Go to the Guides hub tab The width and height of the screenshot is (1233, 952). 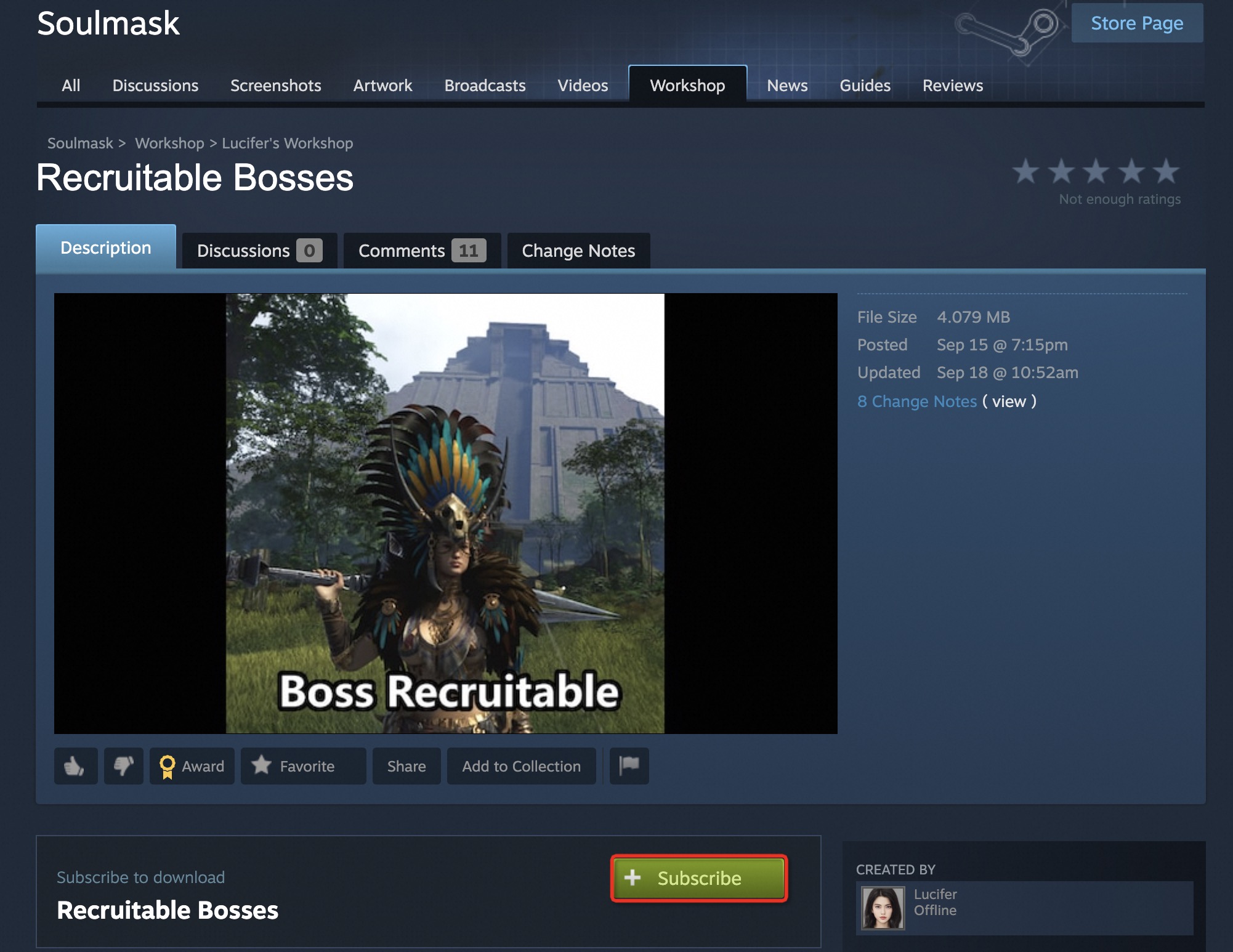pyautogui.click(x=864, y=86)
